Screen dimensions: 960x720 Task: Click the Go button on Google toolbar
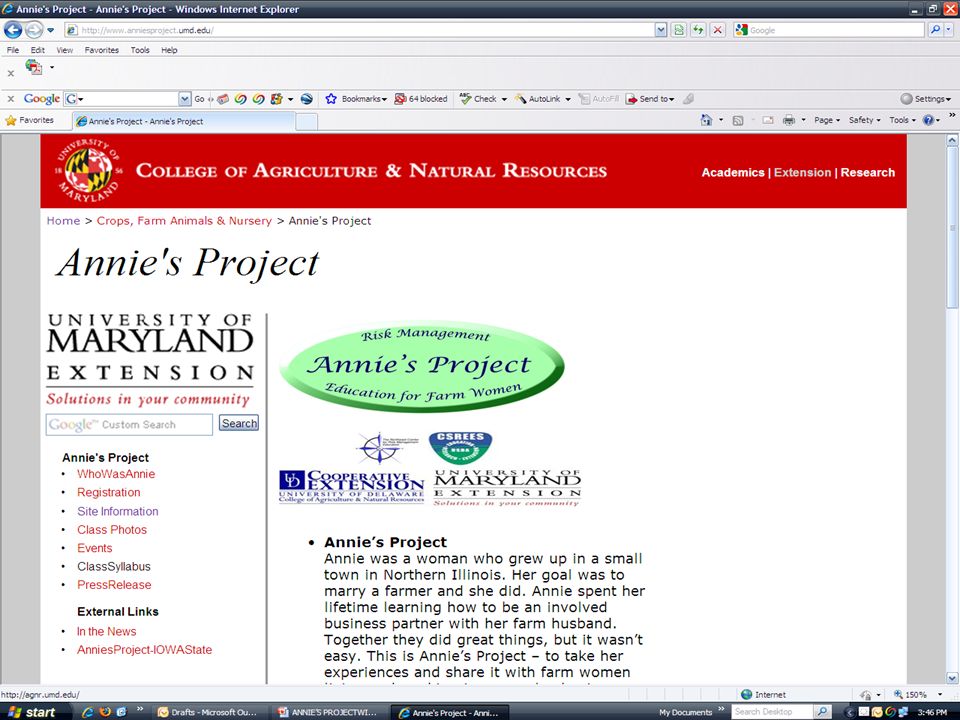200,99
